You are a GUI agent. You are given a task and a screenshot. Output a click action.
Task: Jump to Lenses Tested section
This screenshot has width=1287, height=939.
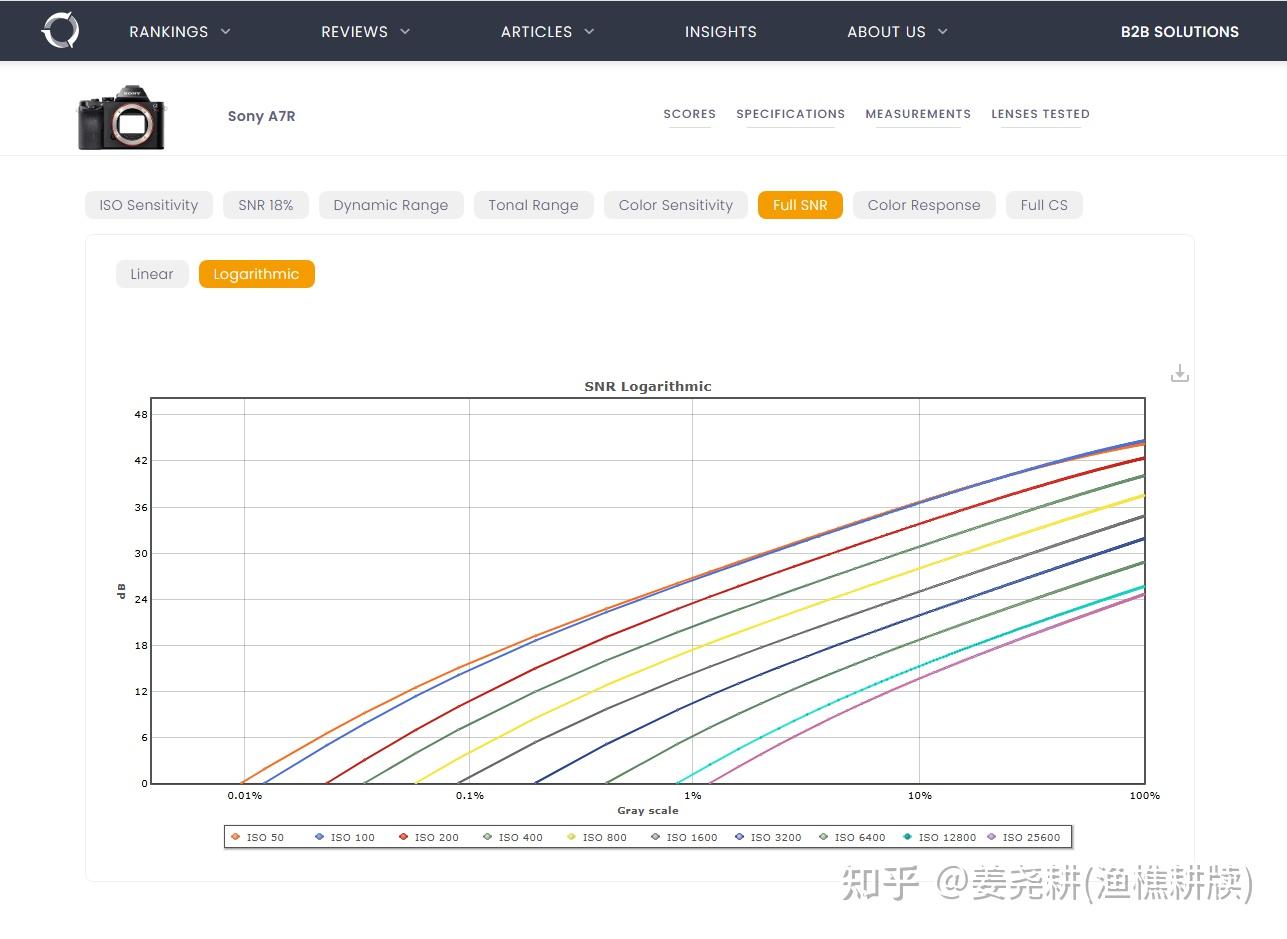tap(1040, 114)
